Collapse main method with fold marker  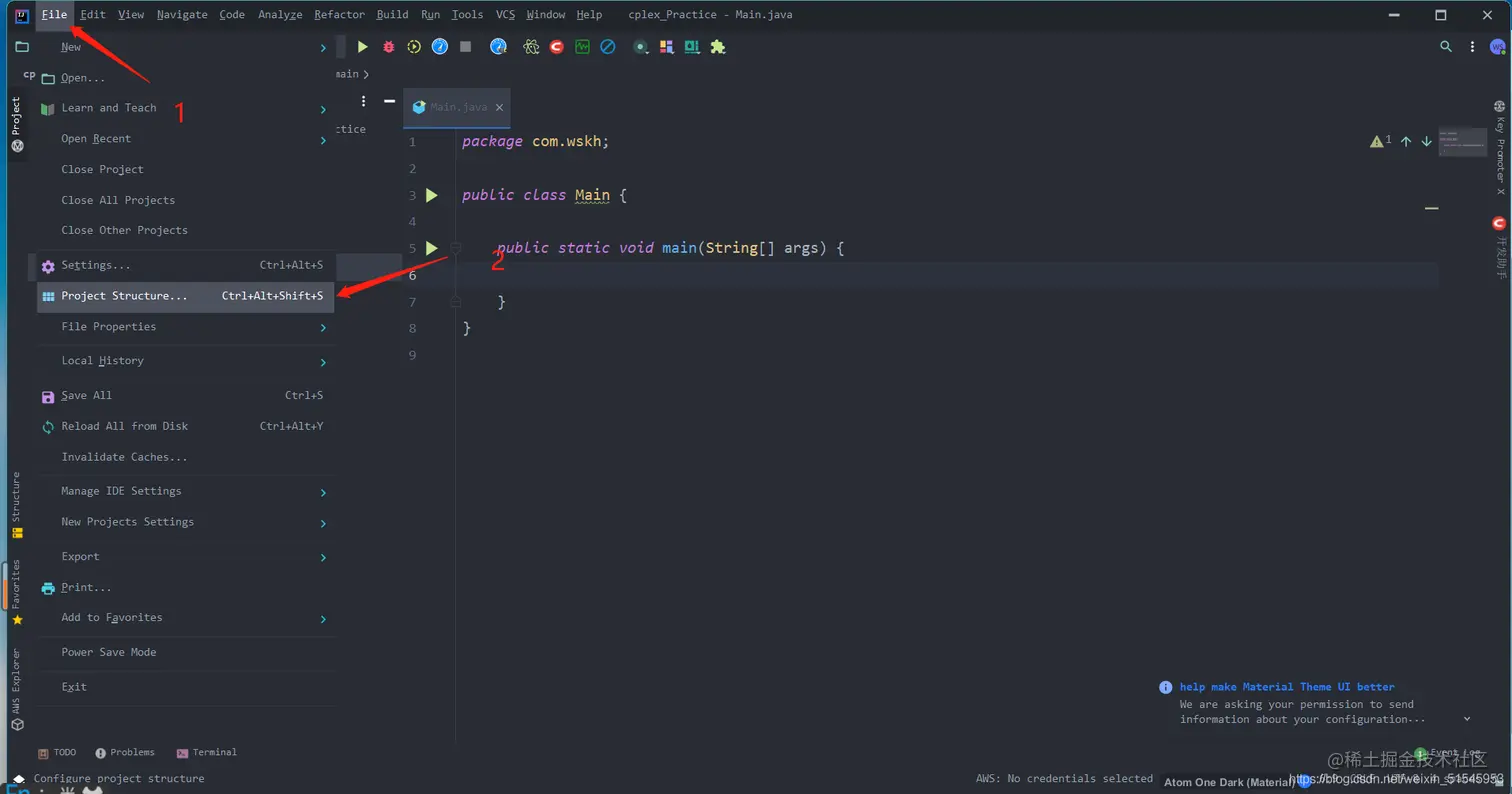click(x=456, y=248)
